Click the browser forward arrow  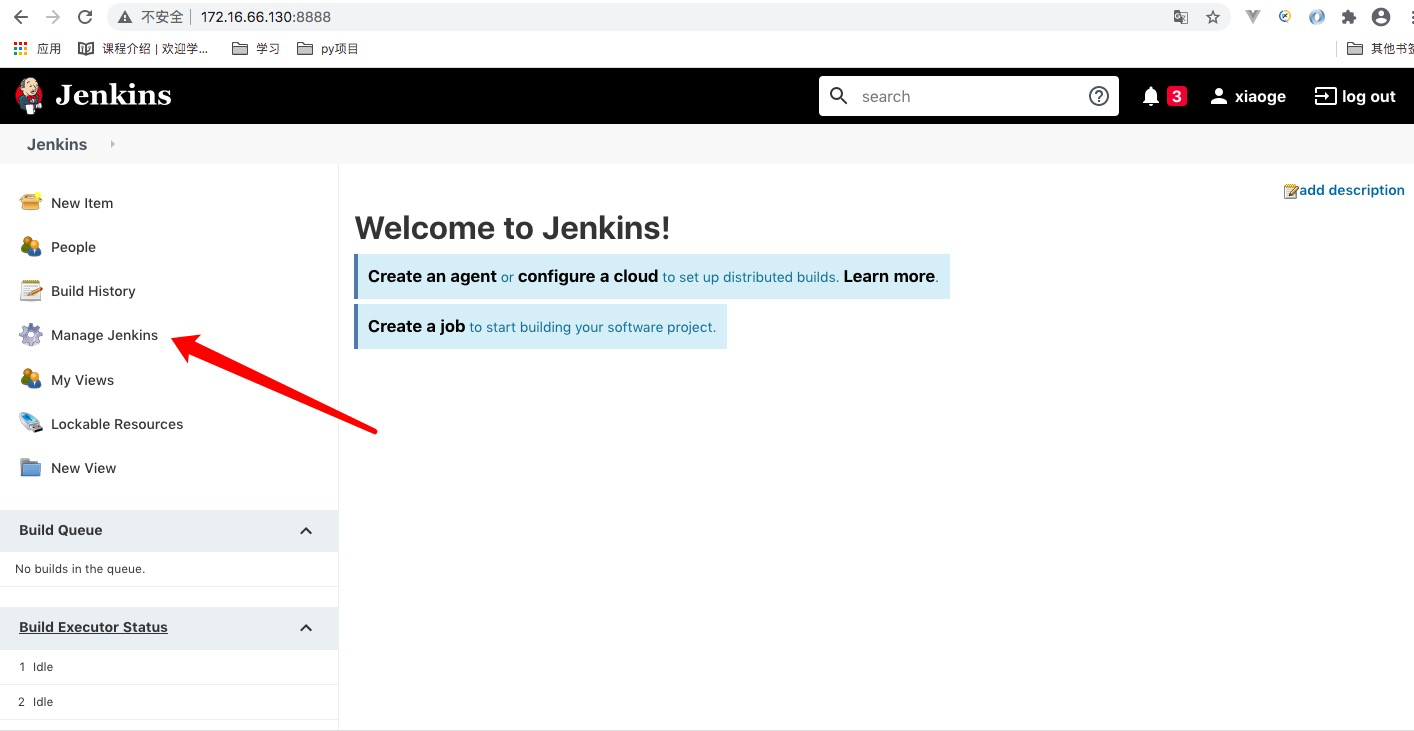coord(53,17)
